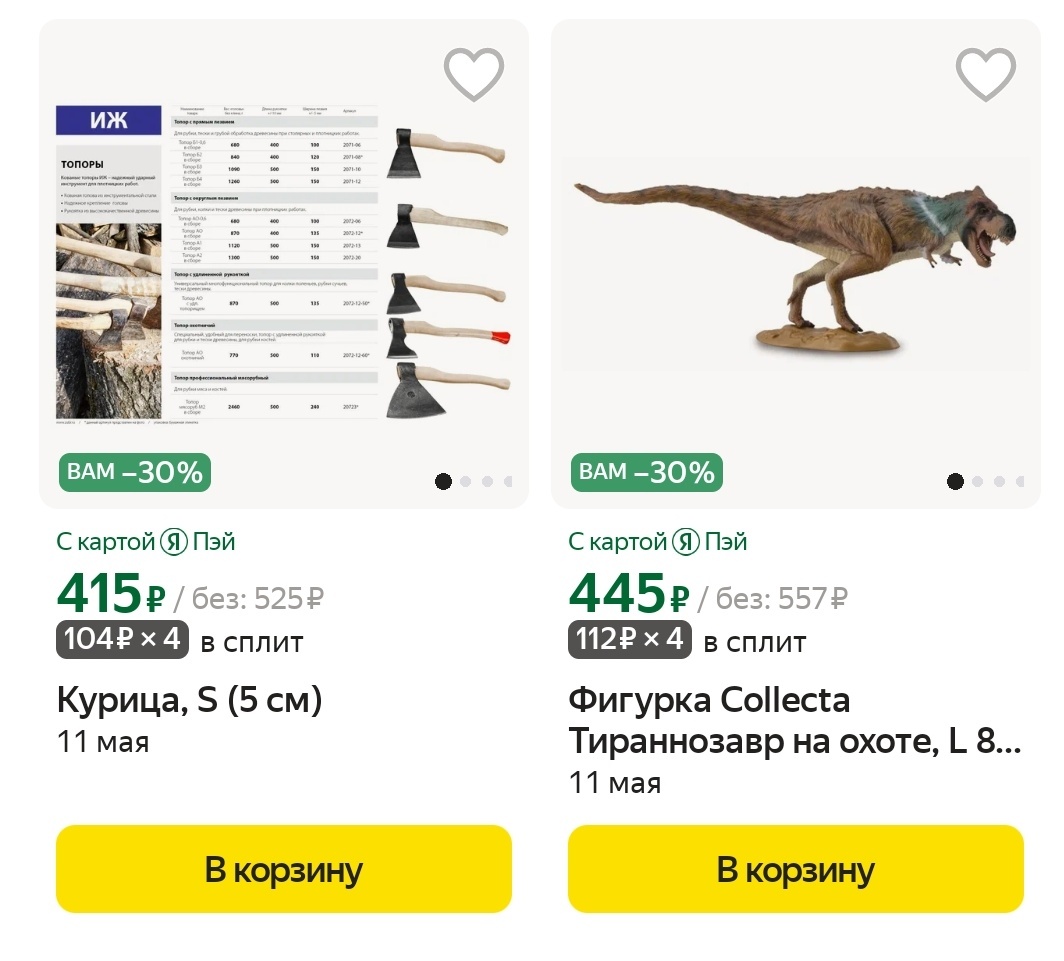Open the "Фигурка Collecta Тираннозавр" product title
Viewport: 1064px width, 961px height.
click(x=794, y=720)
